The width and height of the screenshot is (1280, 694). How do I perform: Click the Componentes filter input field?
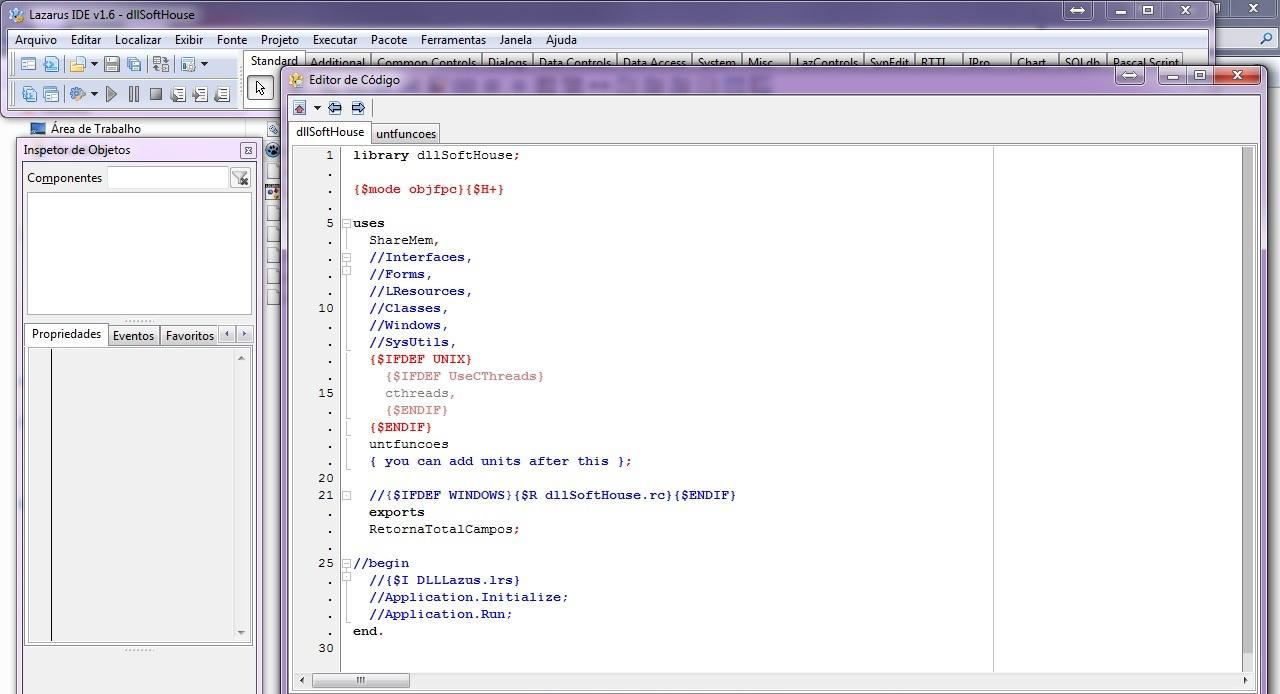(168, 178)
